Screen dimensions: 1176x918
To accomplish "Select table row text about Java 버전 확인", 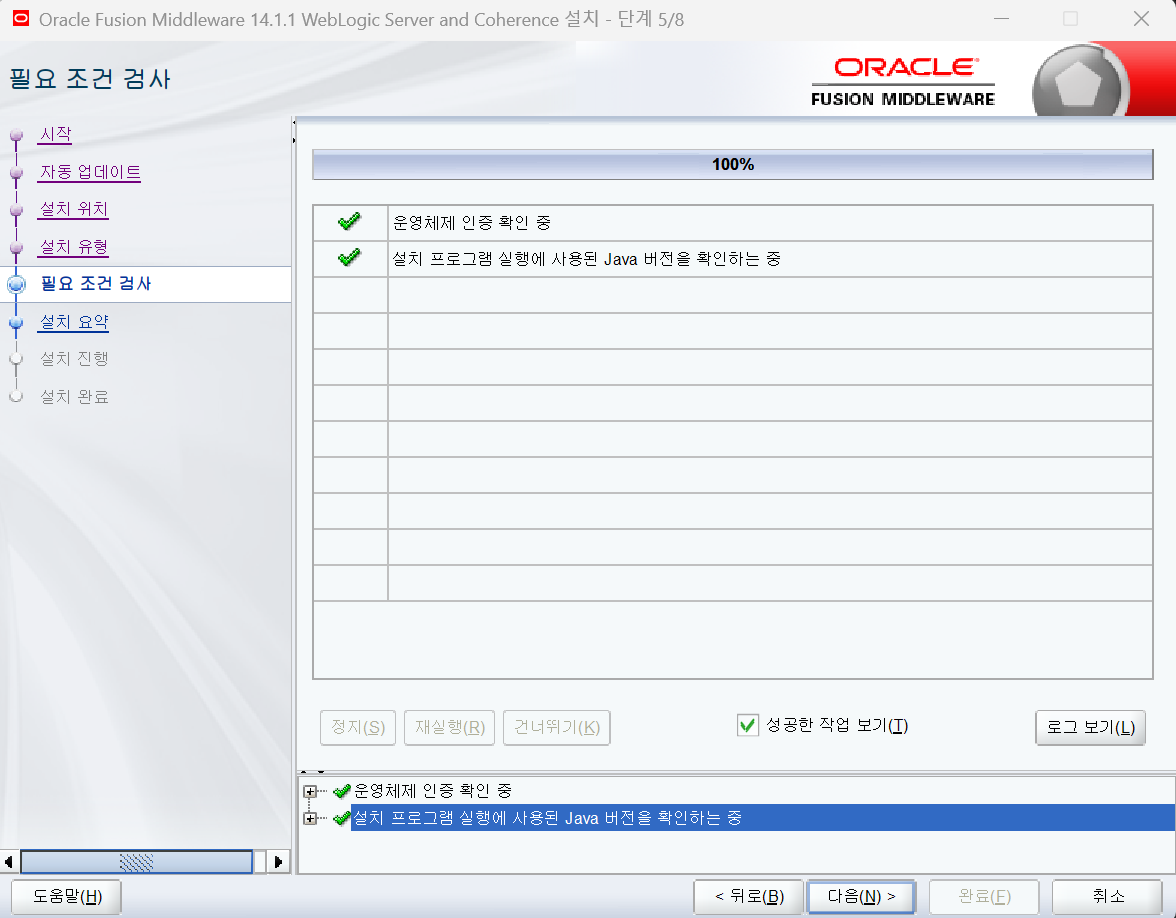I will (586, 259).
